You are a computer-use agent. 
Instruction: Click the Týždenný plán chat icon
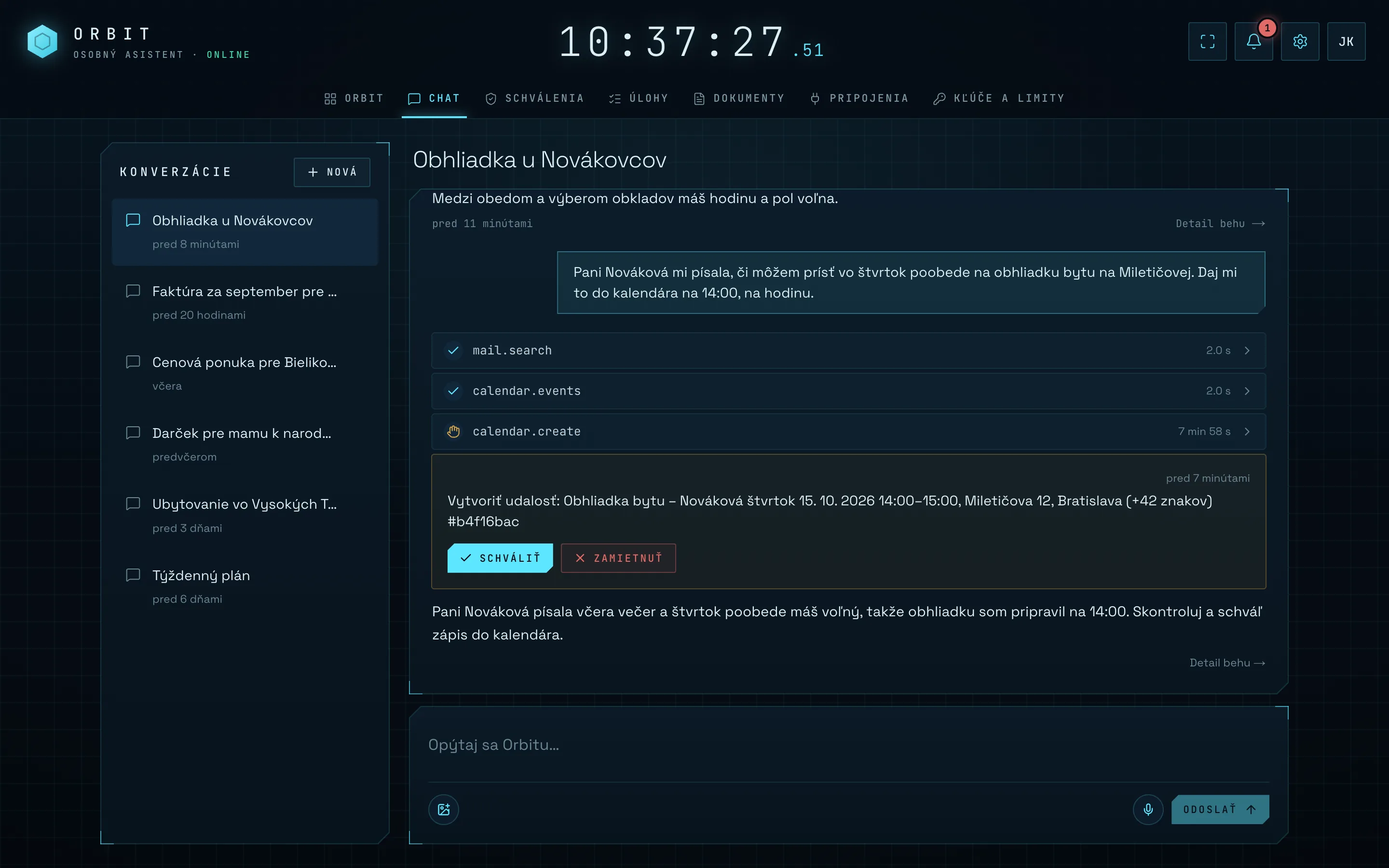click(133, 575)
